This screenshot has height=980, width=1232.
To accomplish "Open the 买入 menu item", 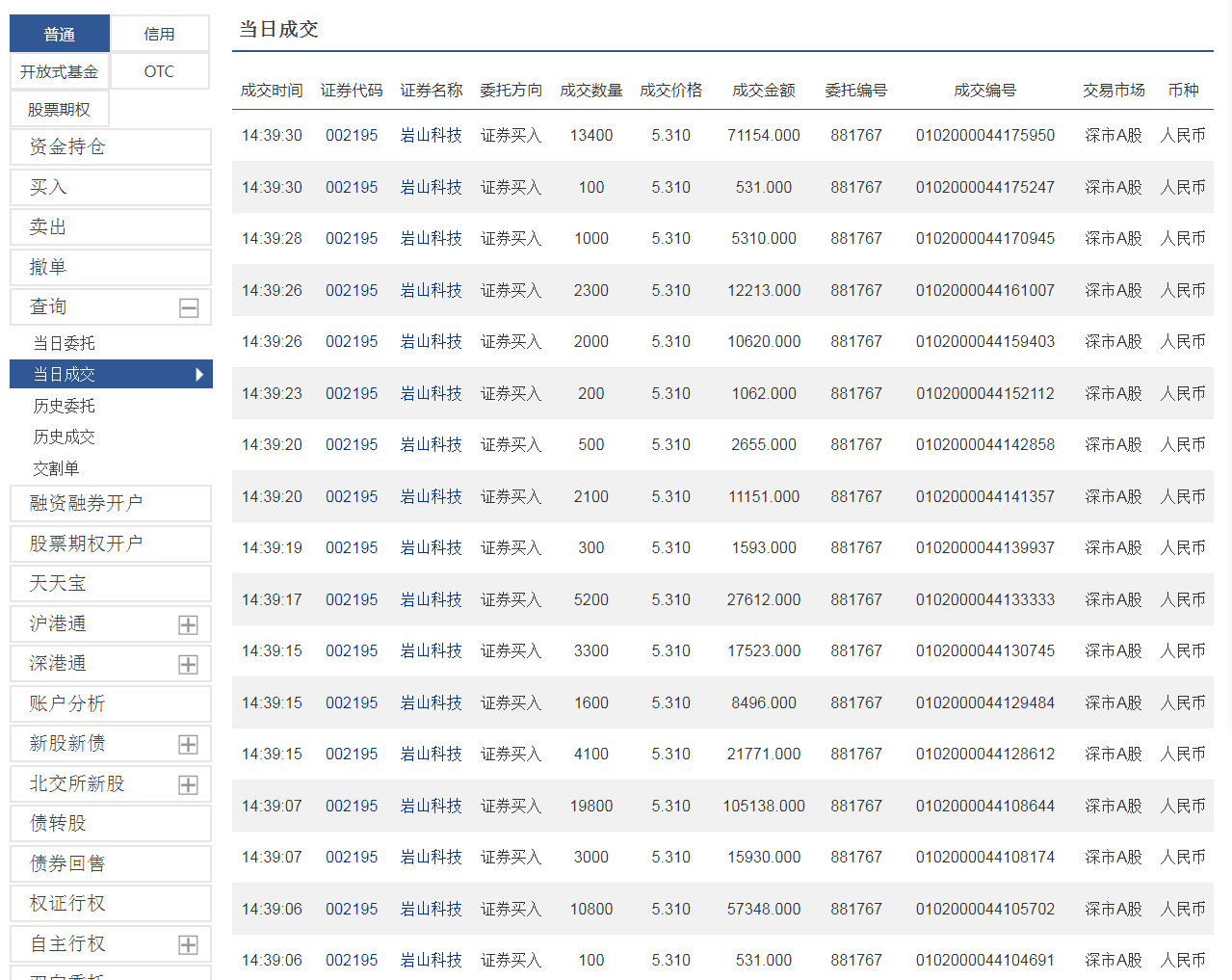I will pyautogui.click(x=111, y=187).
